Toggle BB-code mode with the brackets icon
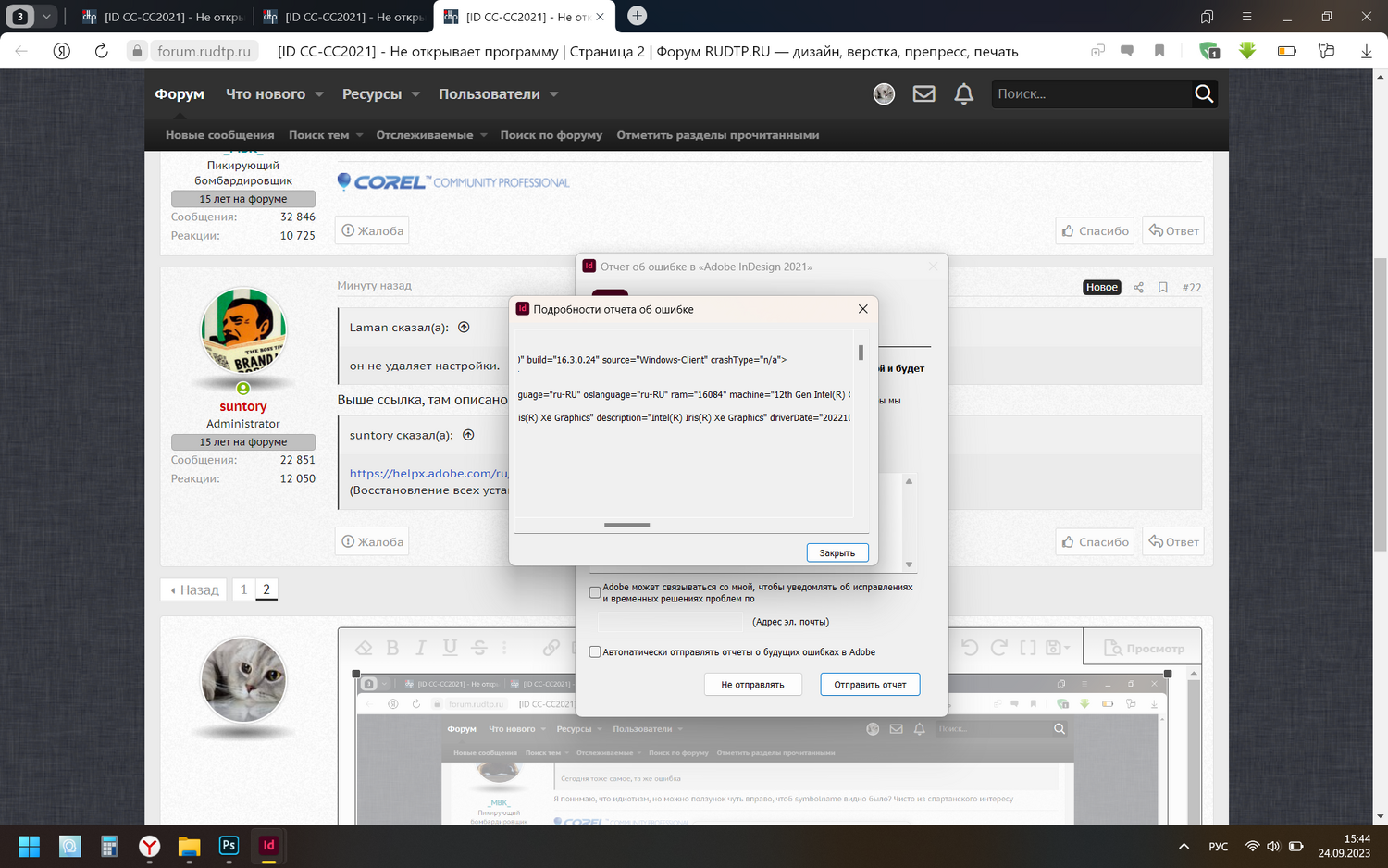 coord(1028,648)
